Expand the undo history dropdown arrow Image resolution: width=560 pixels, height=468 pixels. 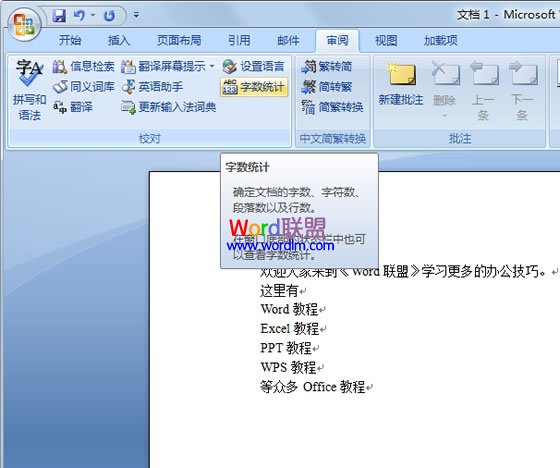click(x=93, y=16)
